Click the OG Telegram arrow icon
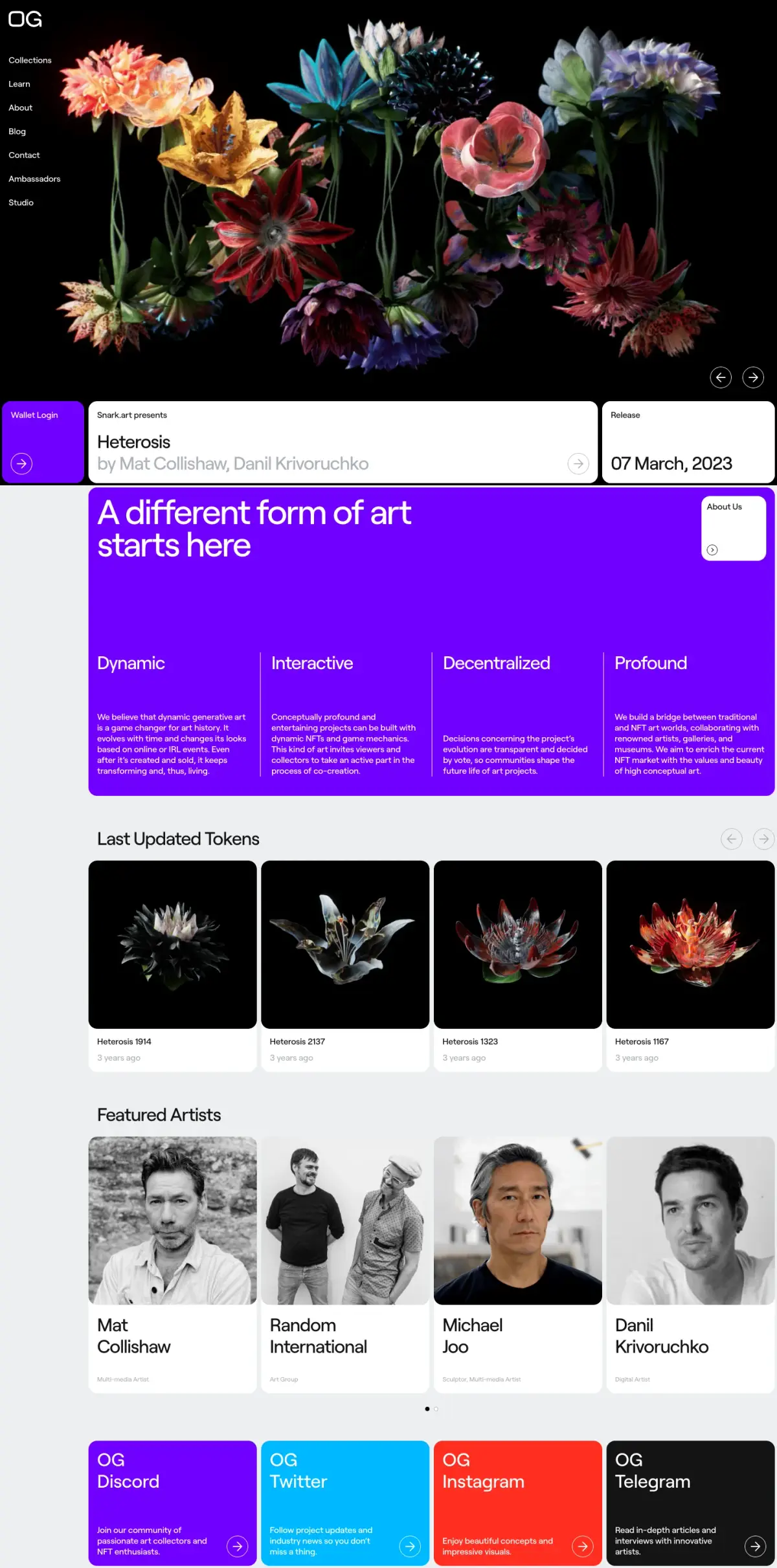 click(x=756, y=1546)
